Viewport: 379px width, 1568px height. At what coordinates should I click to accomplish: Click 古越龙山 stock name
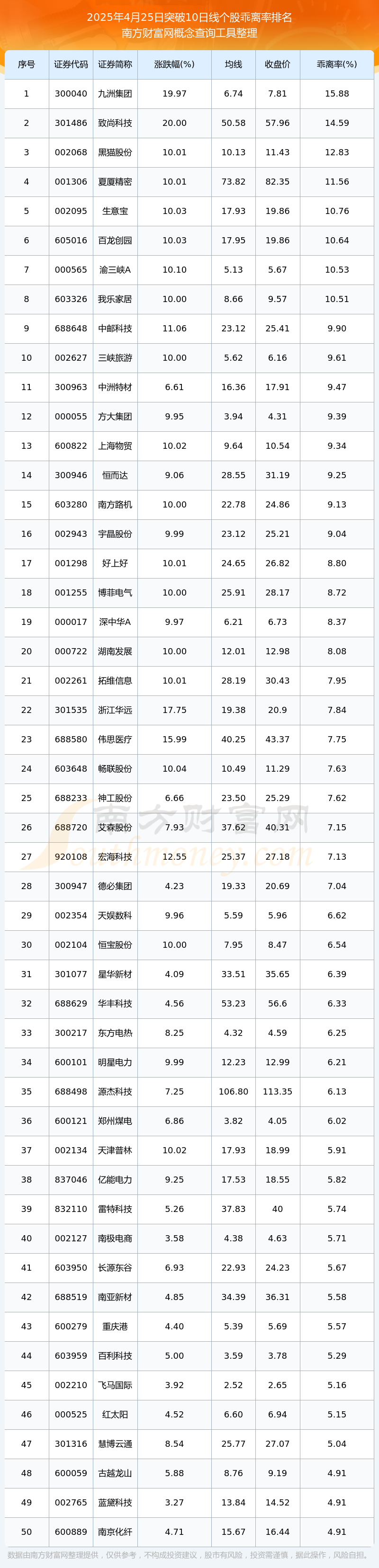pyautogui.click(x=115, y=1473)
